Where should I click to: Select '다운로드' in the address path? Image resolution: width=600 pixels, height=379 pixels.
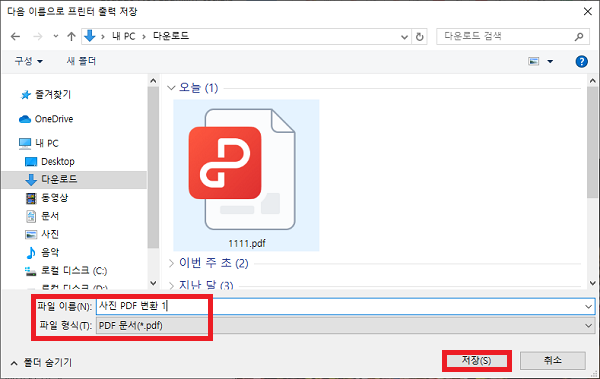[171, 36]
